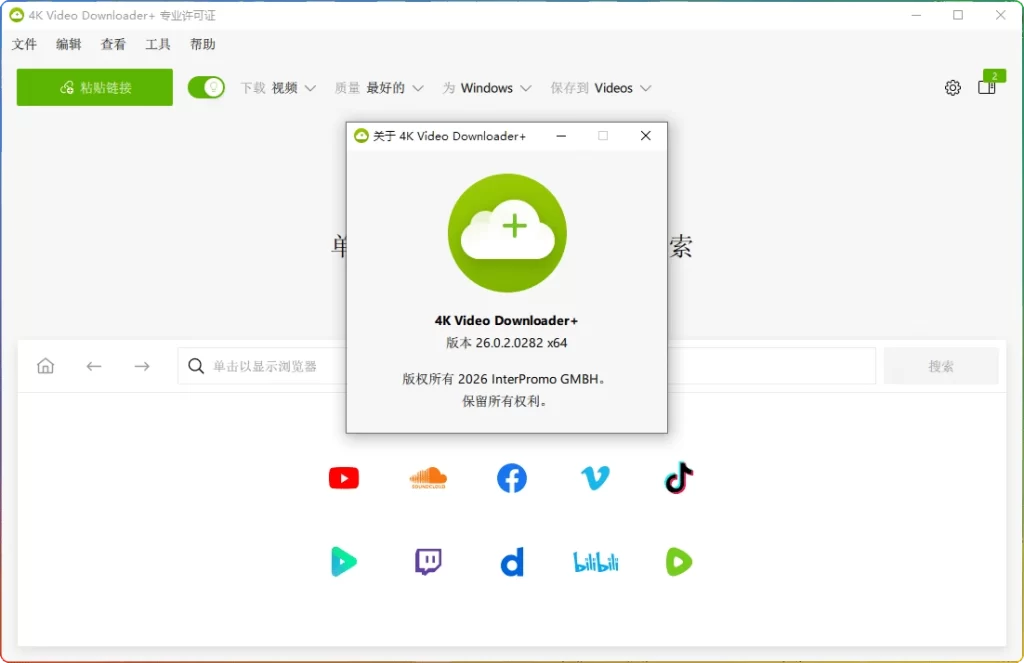The image size is (1024, 663).
Task: Open the downloads list with badge 2
Action: (986, 88)
